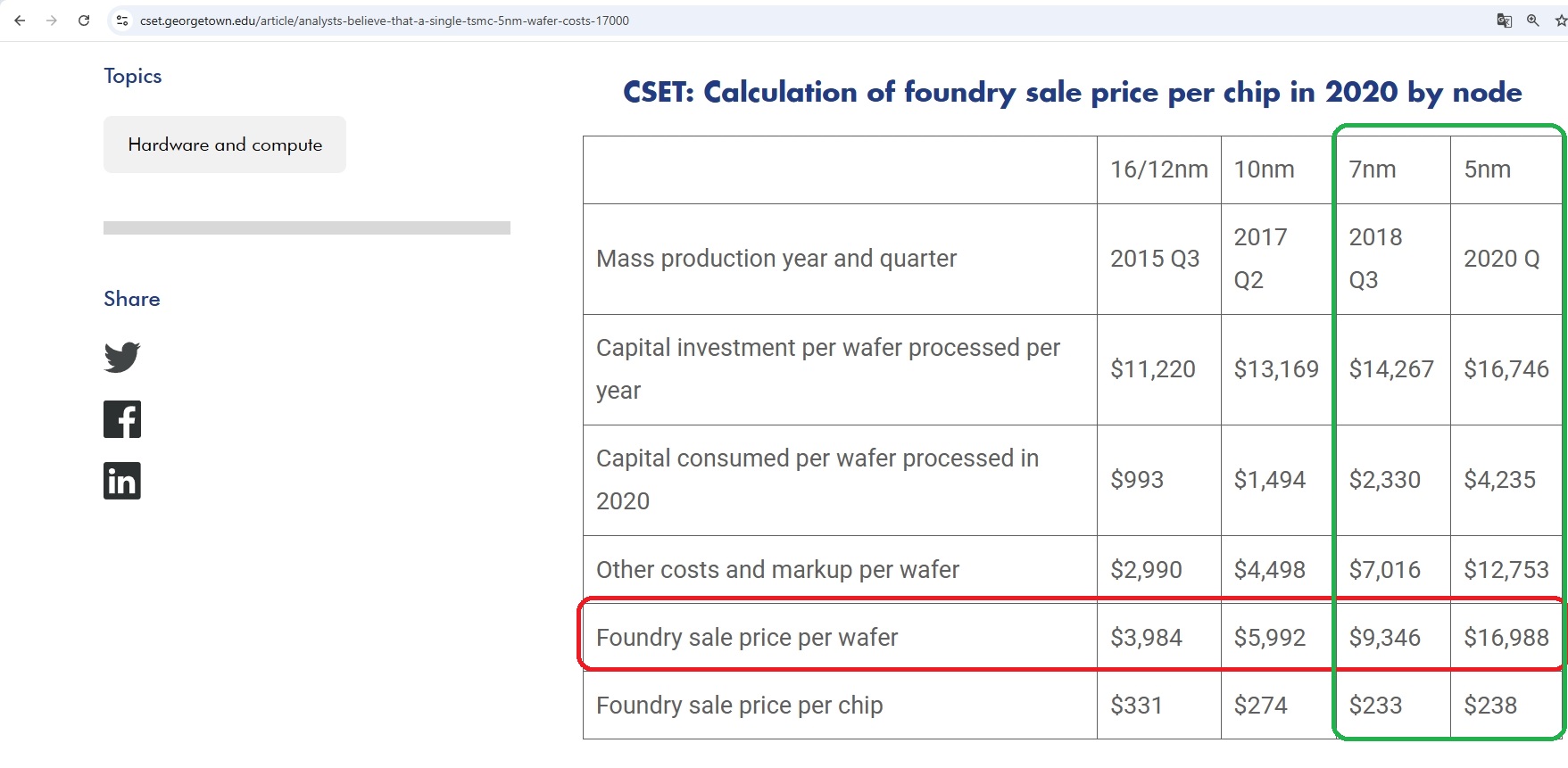Viewport: 1568px width, 768px height.
Task: Go back to the previous page
Action: coord(20,21)
